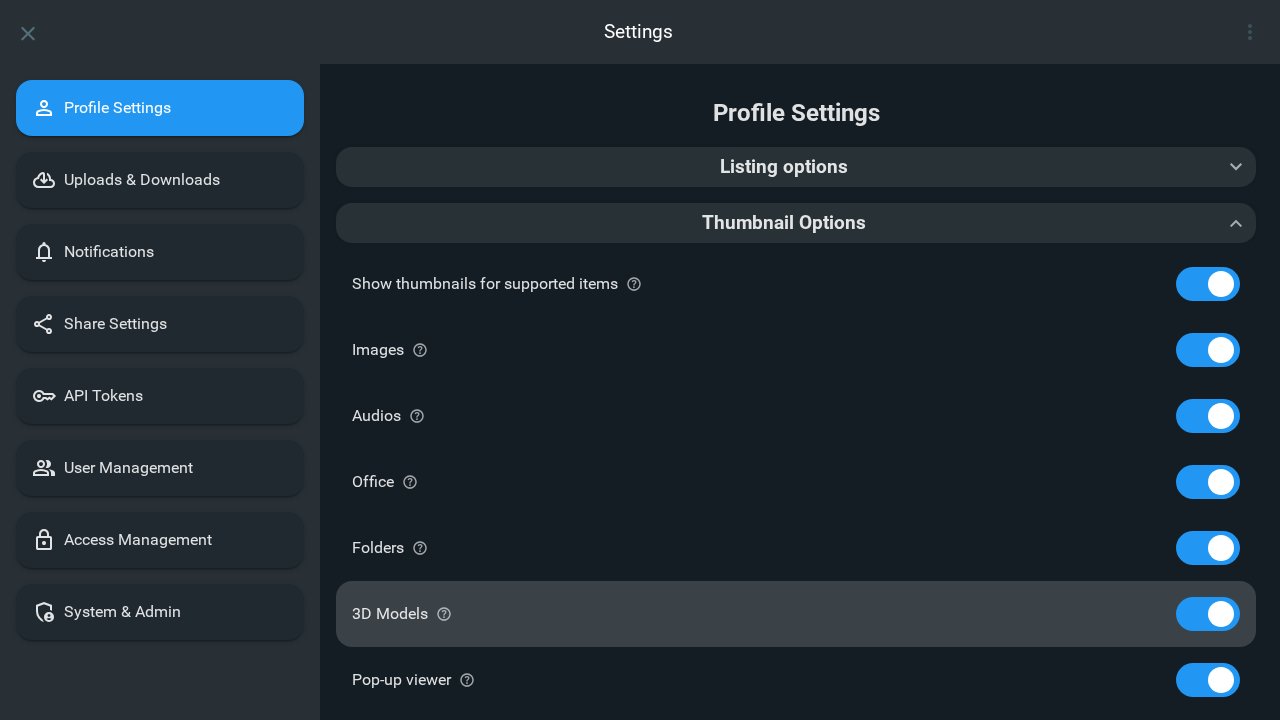Switch off the Pop-up viewer toggle
The width and height of the screenshot is (1280, 720).
point(1207,680)
